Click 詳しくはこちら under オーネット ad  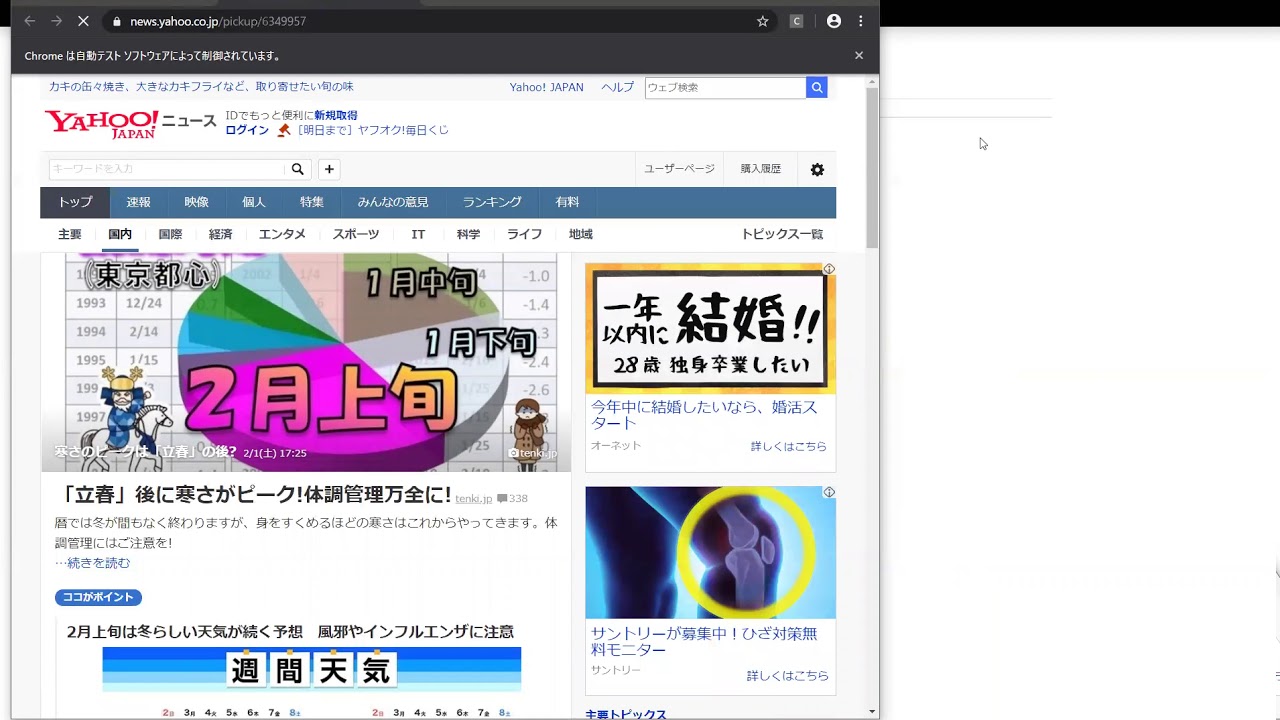(789, 446)
